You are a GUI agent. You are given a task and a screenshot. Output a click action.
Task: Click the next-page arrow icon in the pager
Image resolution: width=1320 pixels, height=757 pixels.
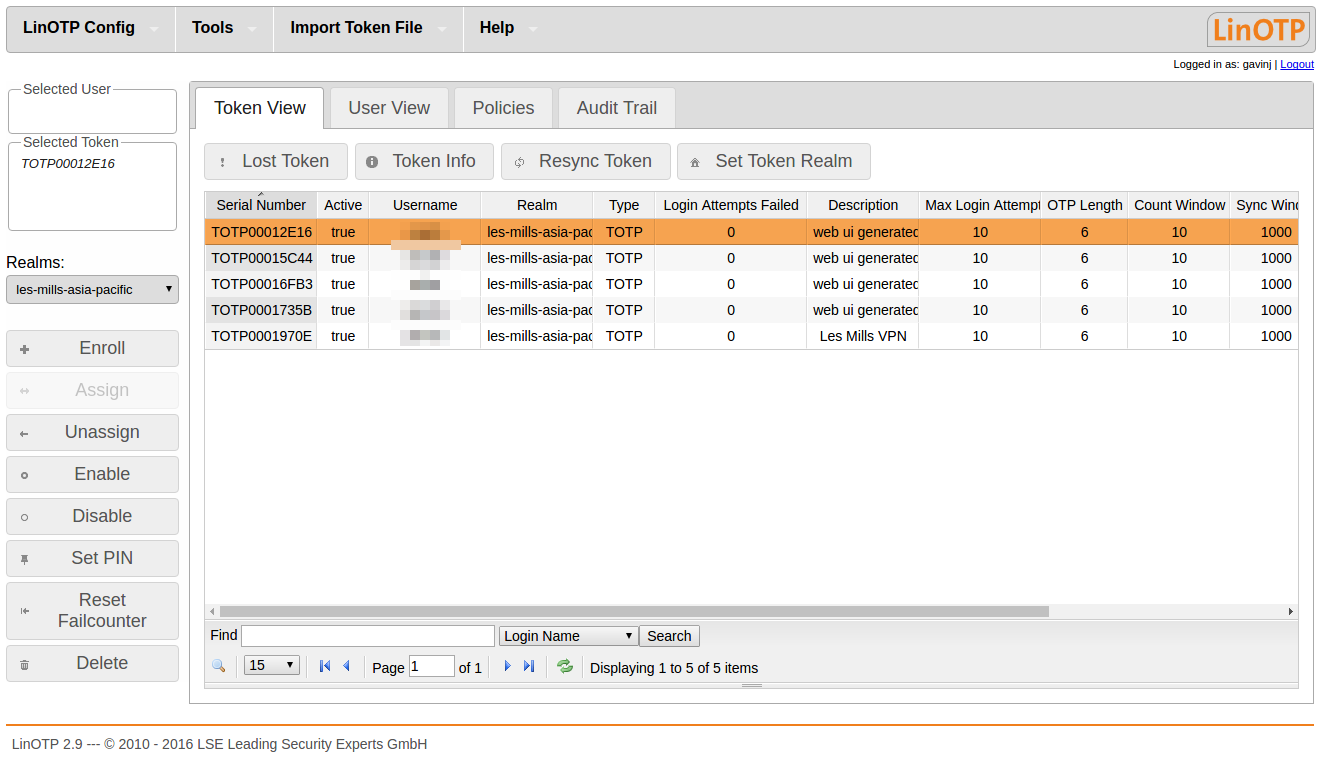507,665
